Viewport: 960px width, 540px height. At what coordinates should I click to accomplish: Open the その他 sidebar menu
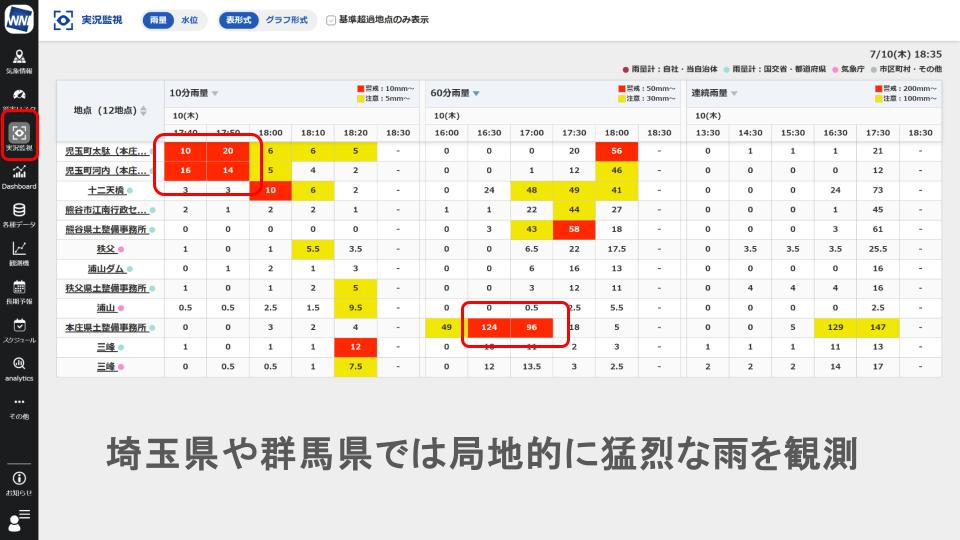(x=19, y=406)
